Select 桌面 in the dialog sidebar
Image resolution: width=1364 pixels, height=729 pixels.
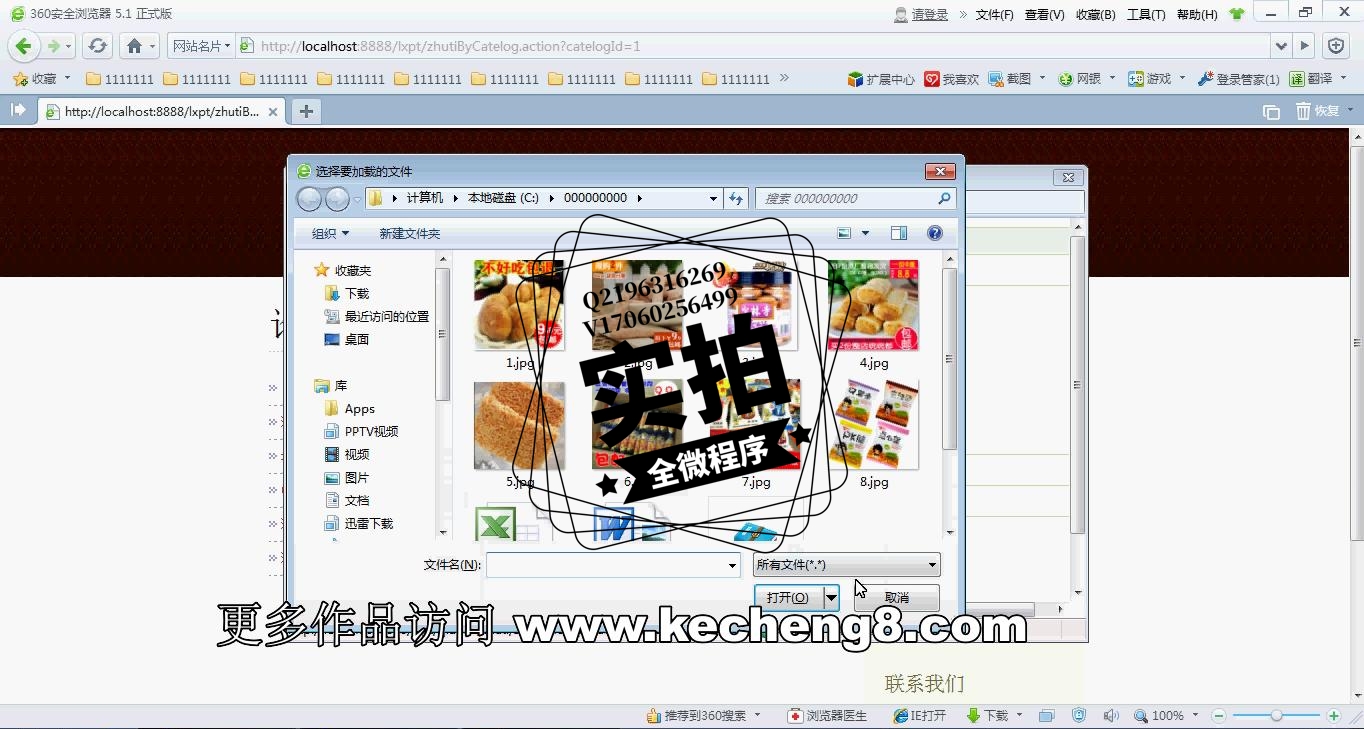(347, 339)
